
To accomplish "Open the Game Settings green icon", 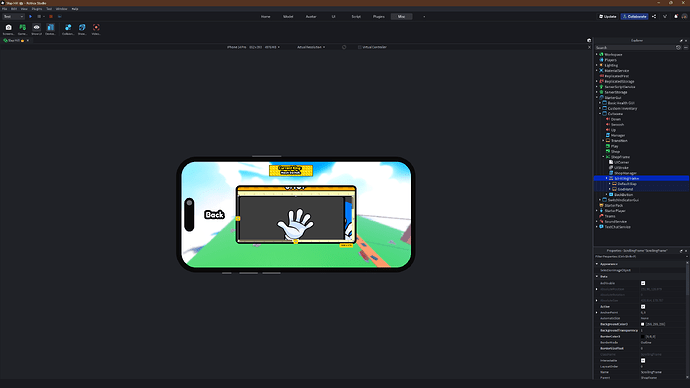I will tap(22, 28).
